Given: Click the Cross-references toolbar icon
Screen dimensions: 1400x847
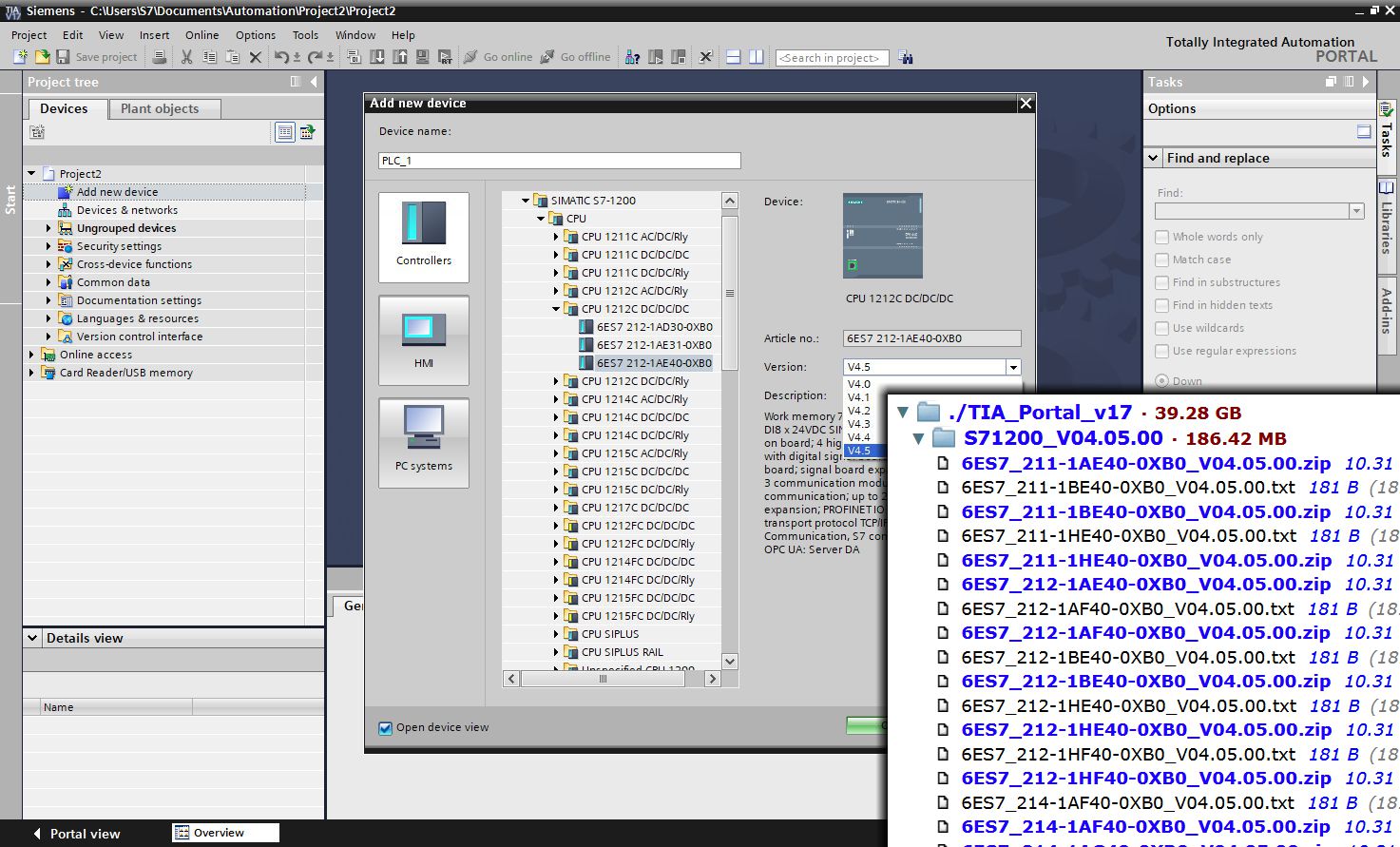Looking at the screenshot, I should click(x=705, y=57).
